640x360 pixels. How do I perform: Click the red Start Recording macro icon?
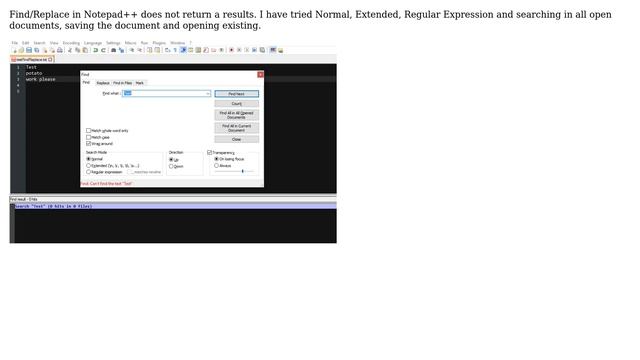point(231,50)
